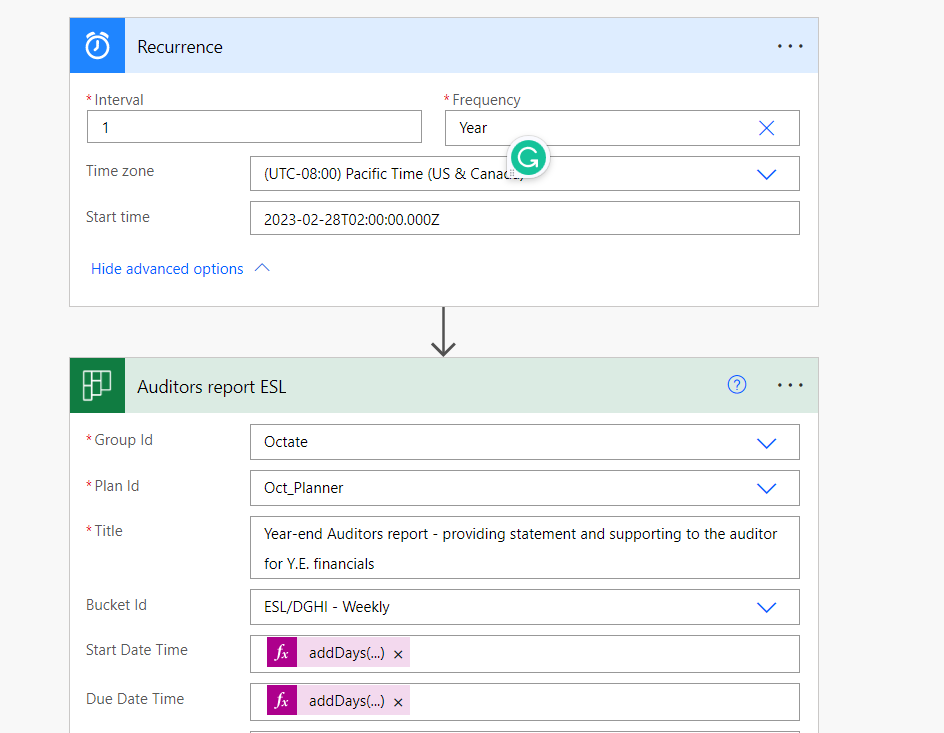Open the Frequency combo box
This screenshot has height=733, width=944.
(622, 128)
